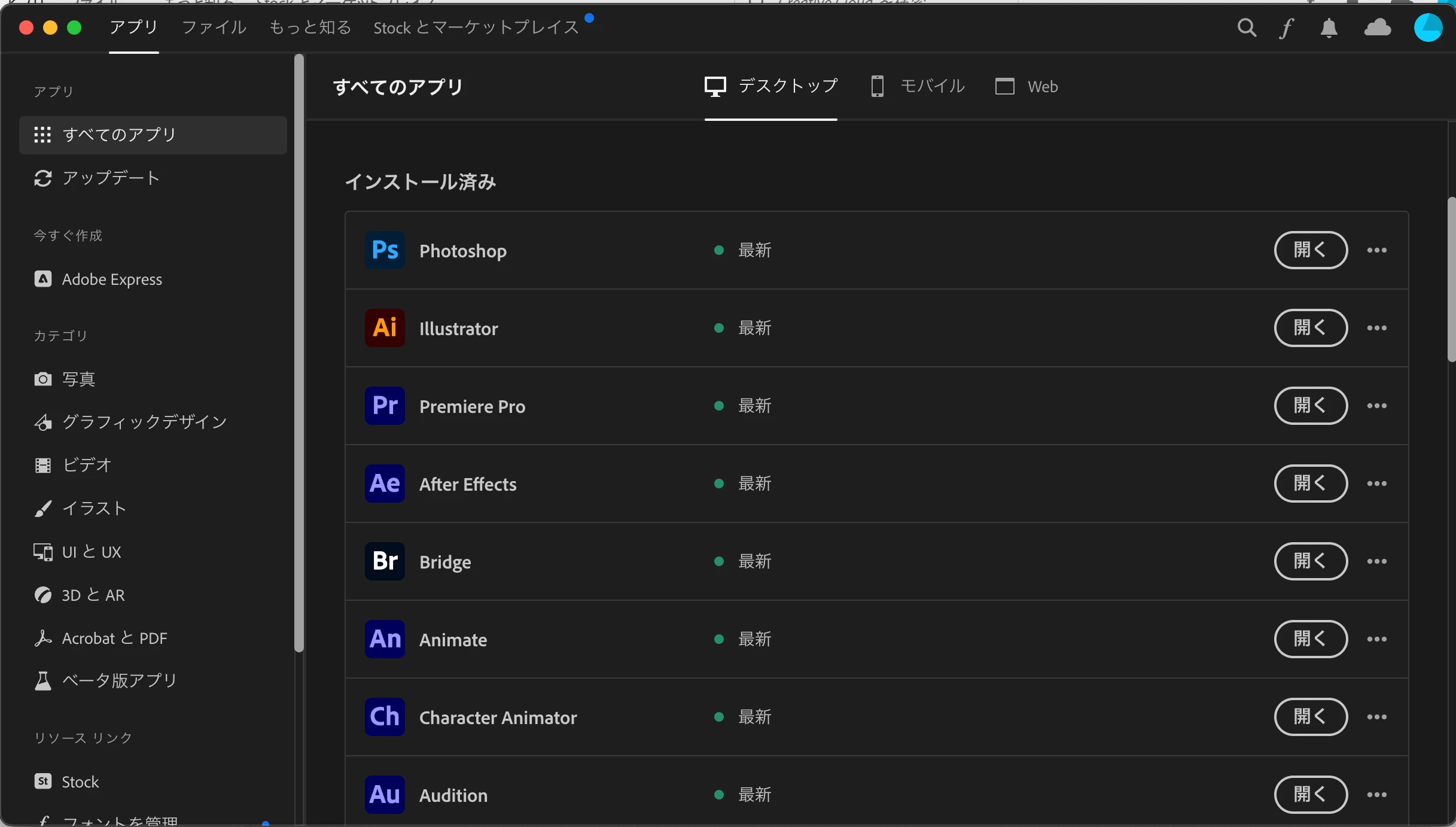
Task: Open the notifications bell icon
Action: tap(1329, 28)
